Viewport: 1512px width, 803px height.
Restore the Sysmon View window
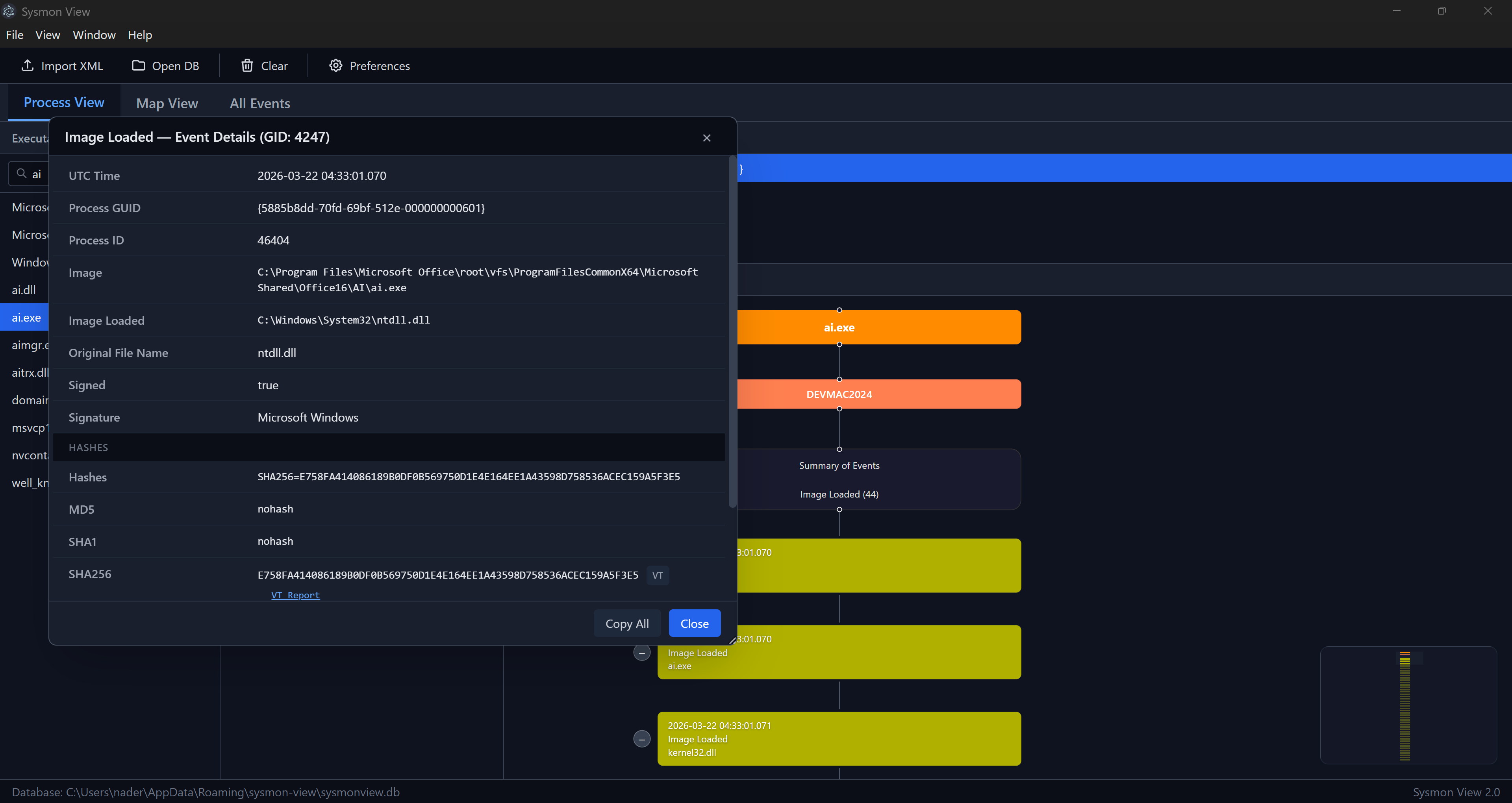coord(1442,11)
